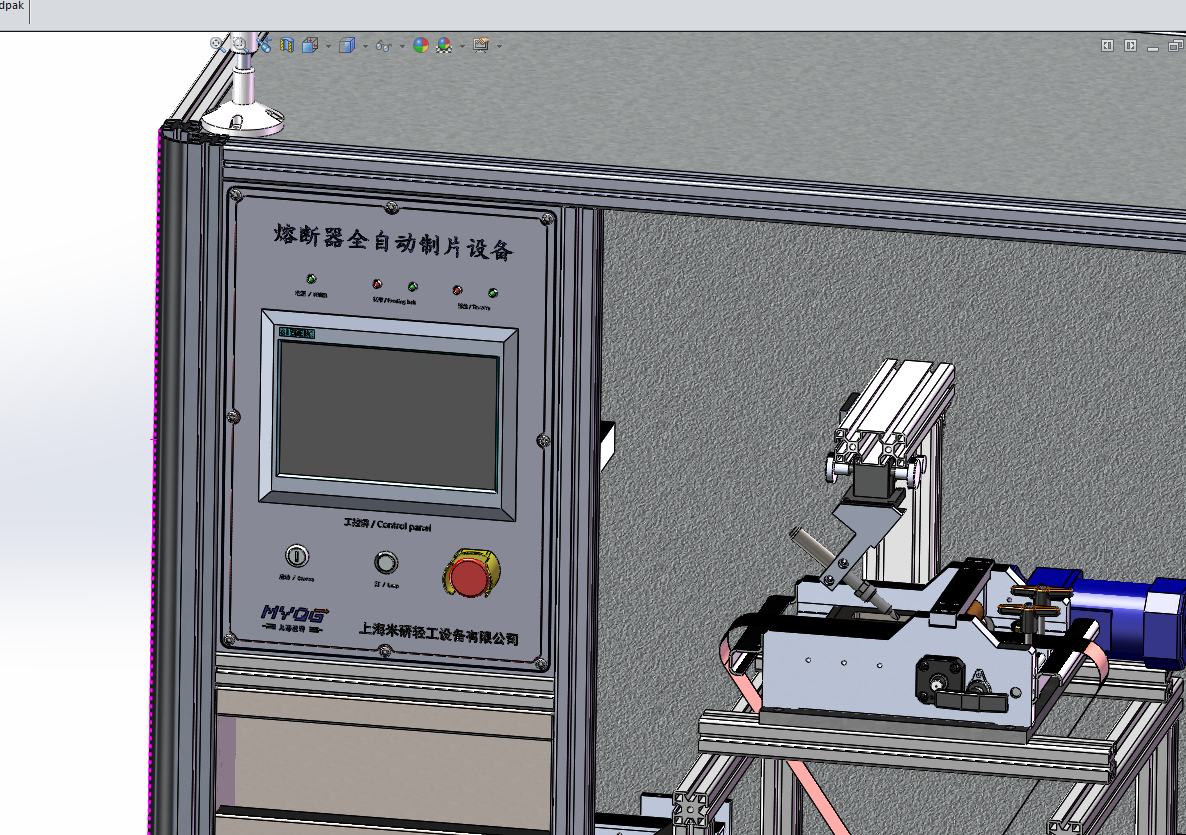Click the collapse left panel button
Image resolution: width=1186 pixels, height=835 pixels.
1107,45
